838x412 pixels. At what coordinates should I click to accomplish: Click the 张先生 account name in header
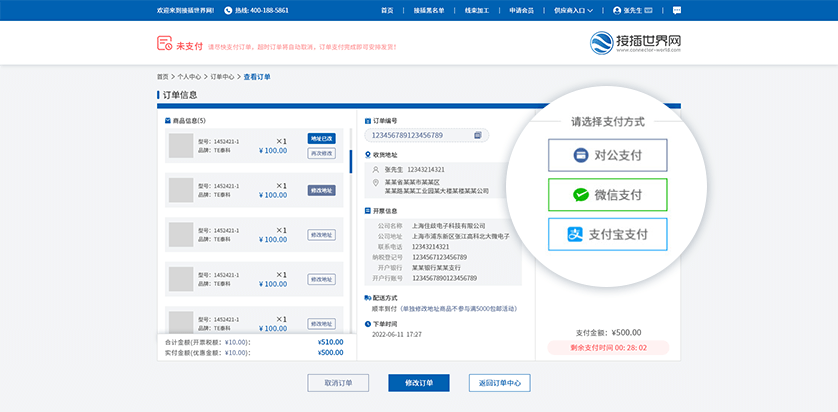coord(633,10)
